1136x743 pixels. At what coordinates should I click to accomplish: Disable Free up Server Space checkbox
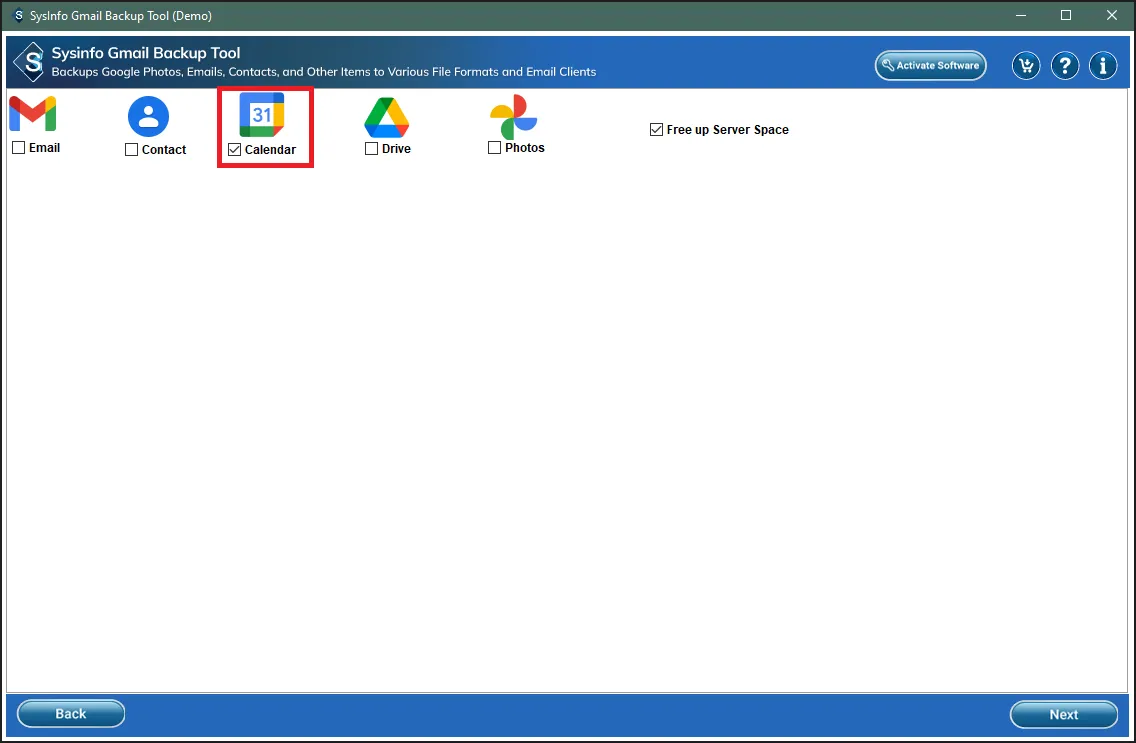[656, 130]
